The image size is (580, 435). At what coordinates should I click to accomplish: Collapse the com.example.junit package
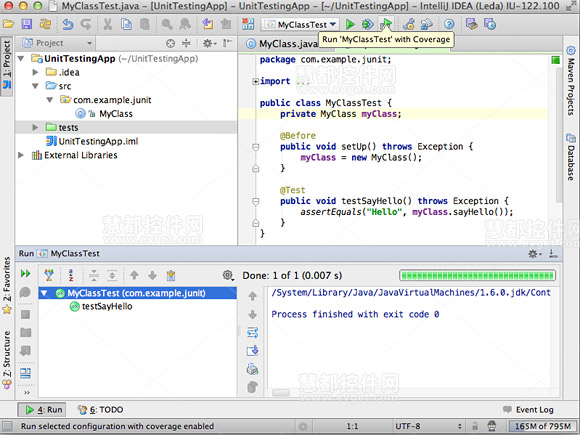point(50,100)
